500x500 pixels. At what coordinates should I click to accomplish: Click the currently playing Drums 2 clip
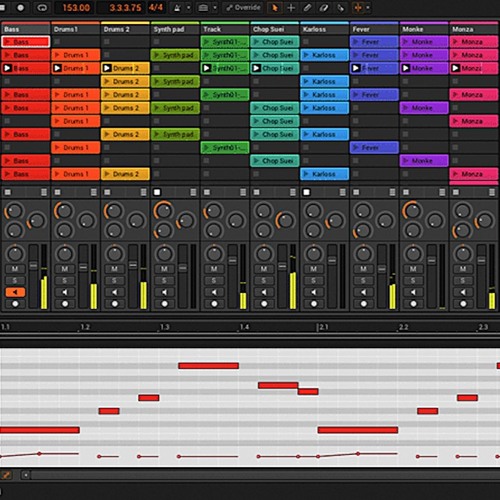point(125,68)
